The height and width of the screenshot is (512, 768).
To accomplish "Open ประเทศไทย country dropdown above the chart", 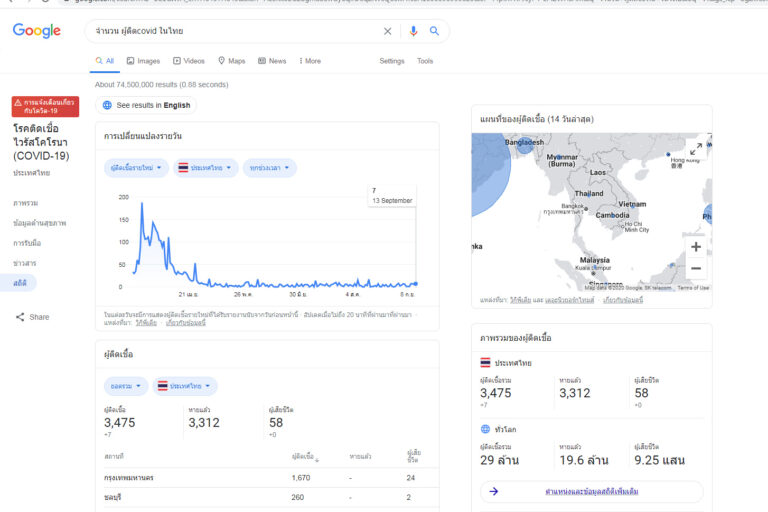I will click(x=206, y=168).
